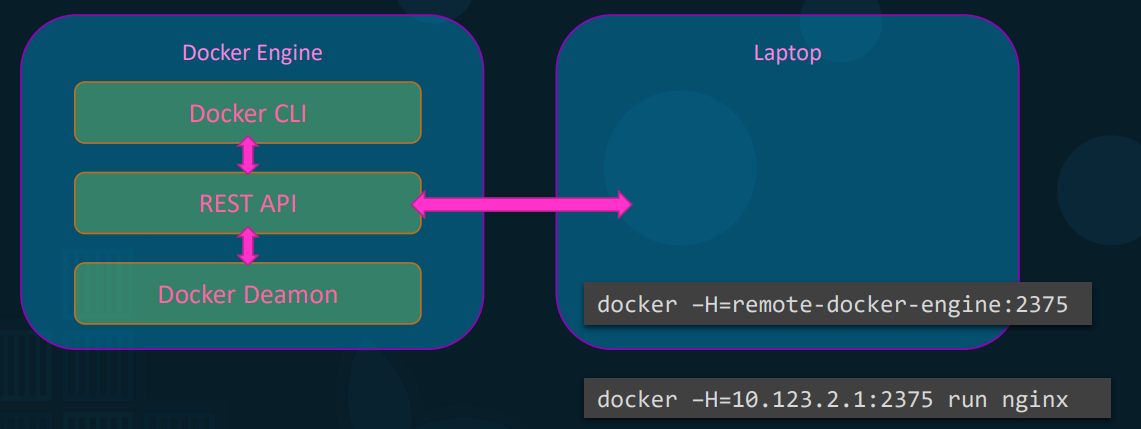Click the Laptop title text
This screenshot has height=429, width=1141.
(x=787, y=53)
